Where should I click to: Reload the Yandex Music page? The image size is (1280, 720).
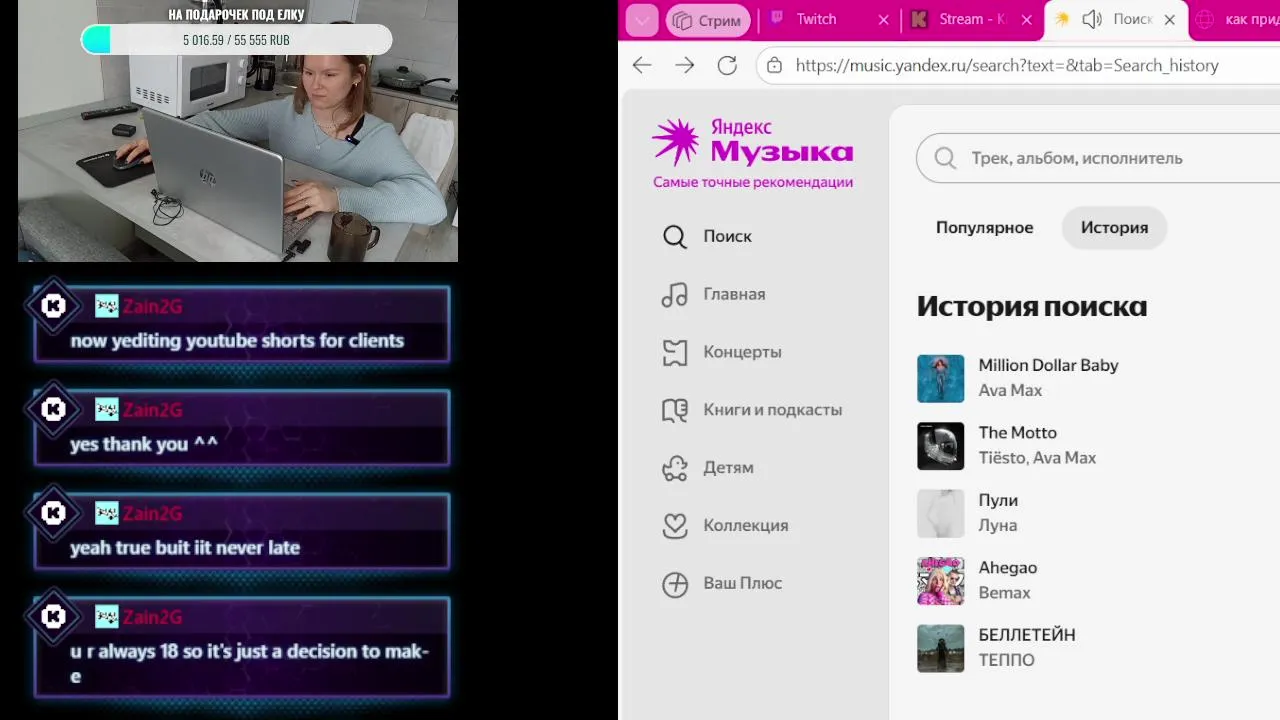[727, 65]
